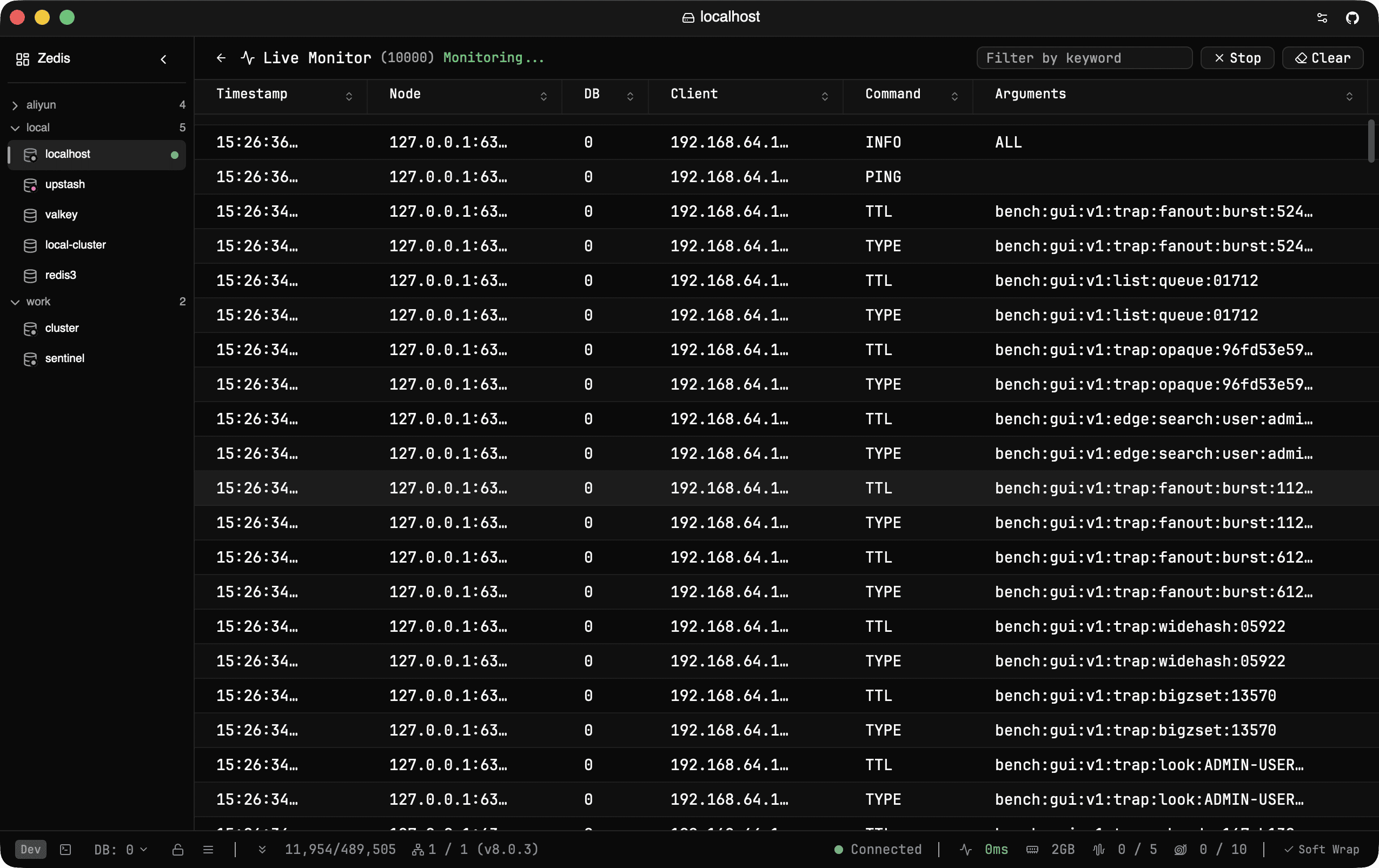Click the (10000) count beside Live Monitor
This screenshot has width=1379, height=868.
click(x=407, y=58)
